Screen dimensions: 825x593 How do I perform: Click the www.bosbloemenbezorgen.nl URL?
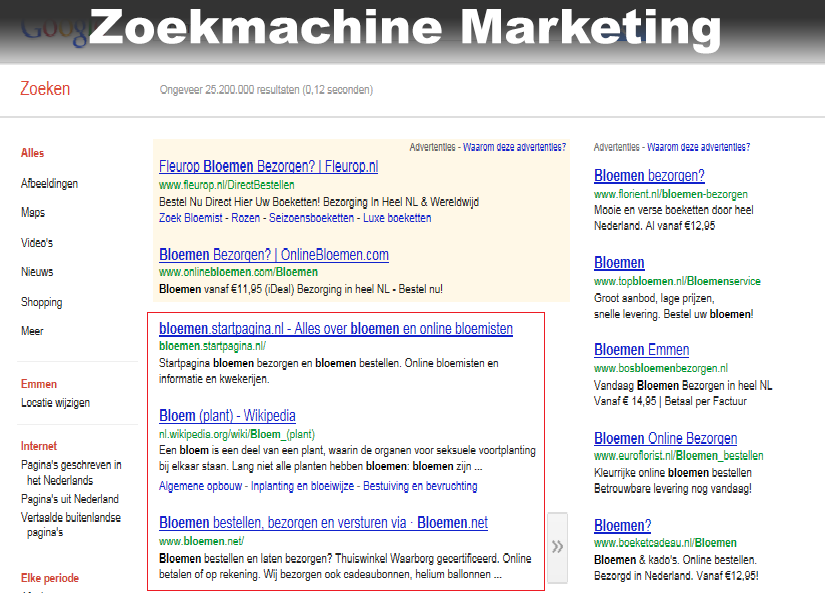click(x=661, y=368)
